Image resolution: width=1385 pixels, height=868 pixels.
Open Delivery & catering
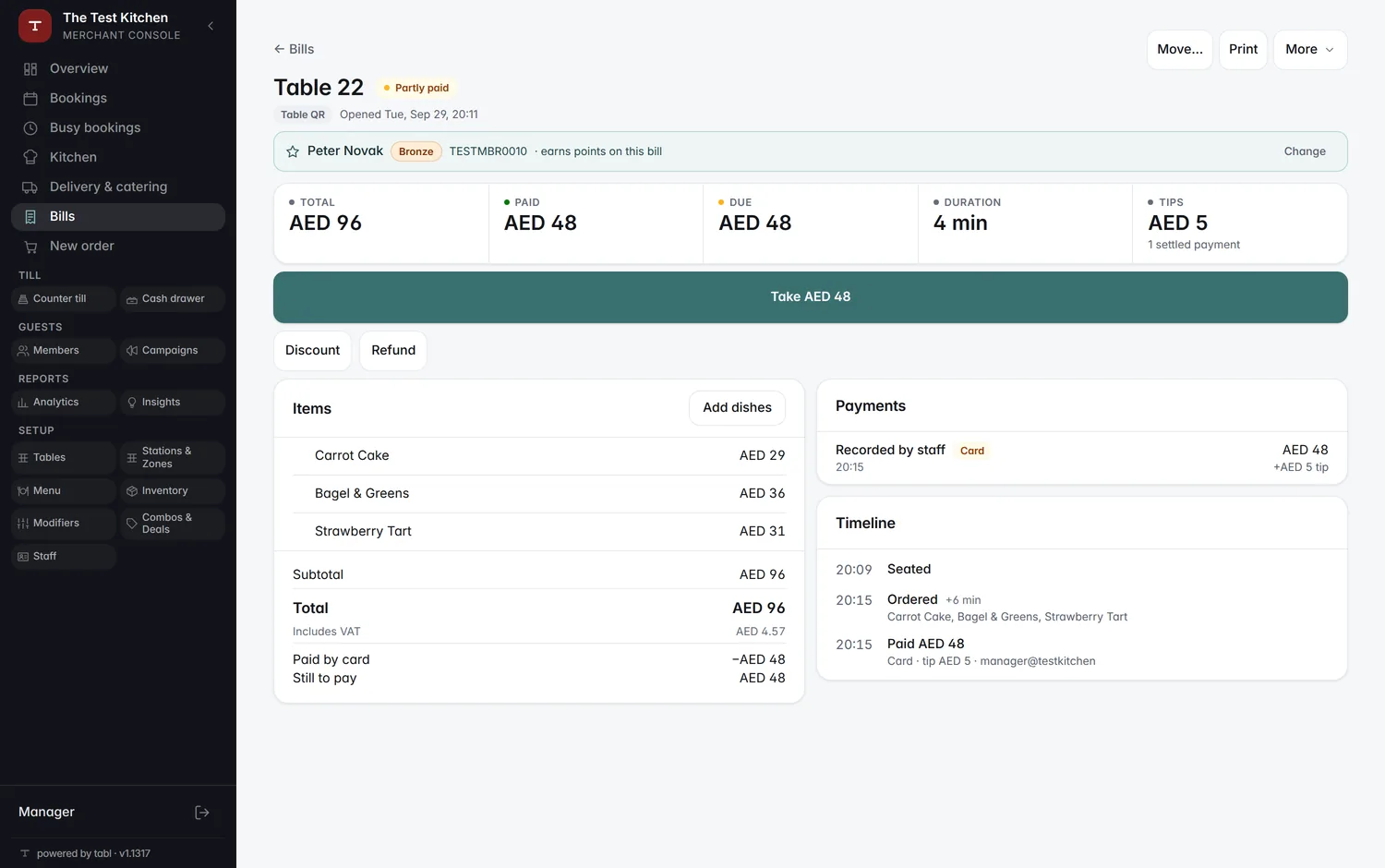pyautogui.click(x=118, y=187)
